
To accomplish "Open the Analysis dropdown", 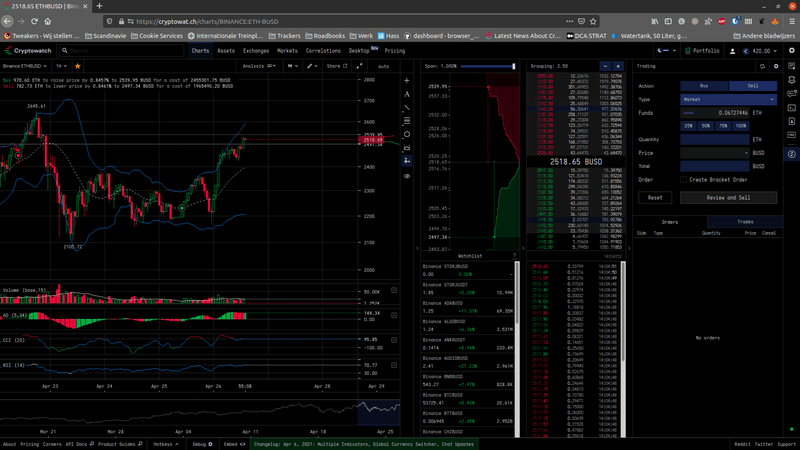I will 259,66.
